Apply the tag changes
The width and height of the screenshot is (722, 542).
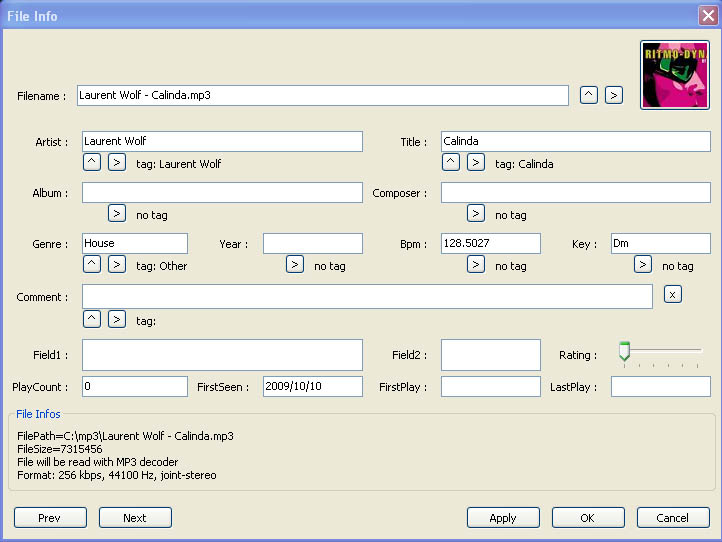point(503,518)
